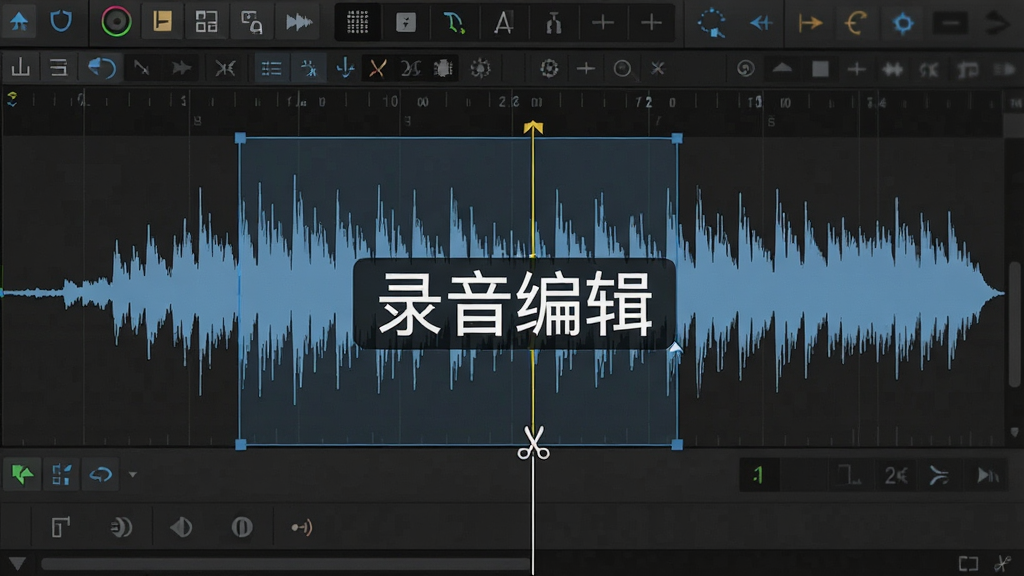The image size is (1024, 576).
Task: Select the green-blue curve pen tool
Action: [x=454, y=23]
